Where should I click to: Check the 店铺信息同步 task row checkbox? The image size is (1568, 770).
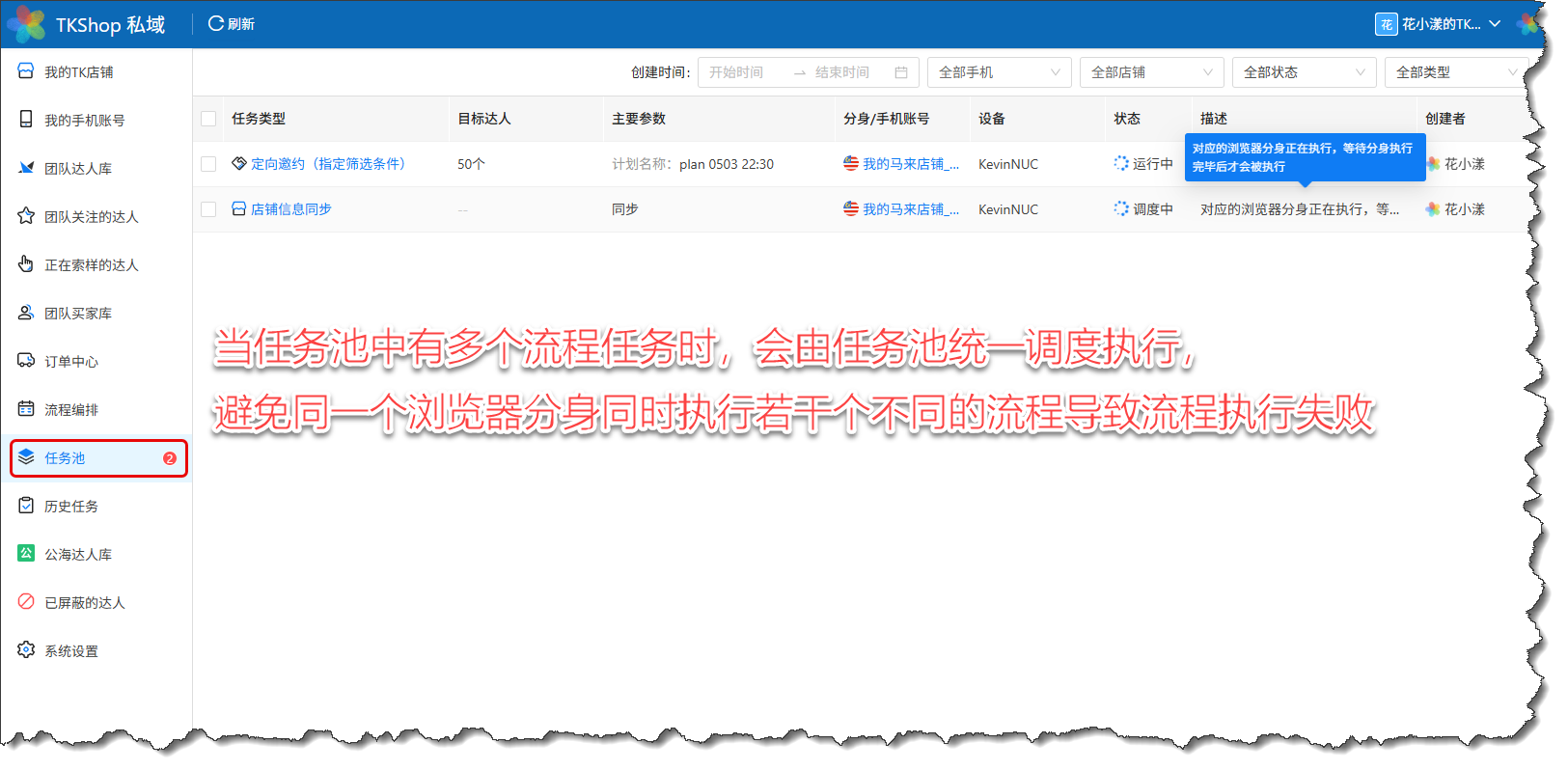pos(208,209)
